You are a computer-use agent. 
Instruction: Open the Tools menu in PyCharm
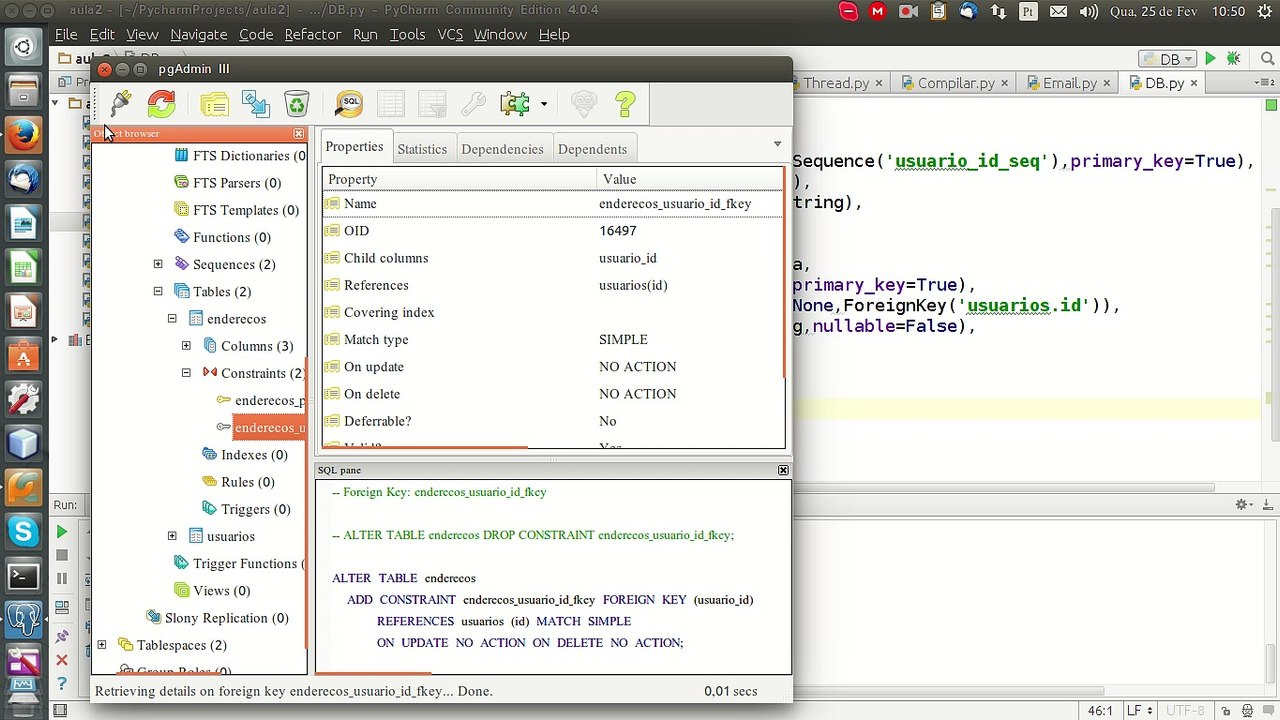407,34
